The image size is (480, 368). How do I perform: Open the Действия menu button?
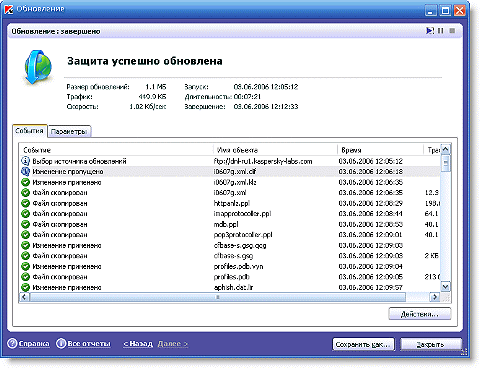tap(420, 314)
